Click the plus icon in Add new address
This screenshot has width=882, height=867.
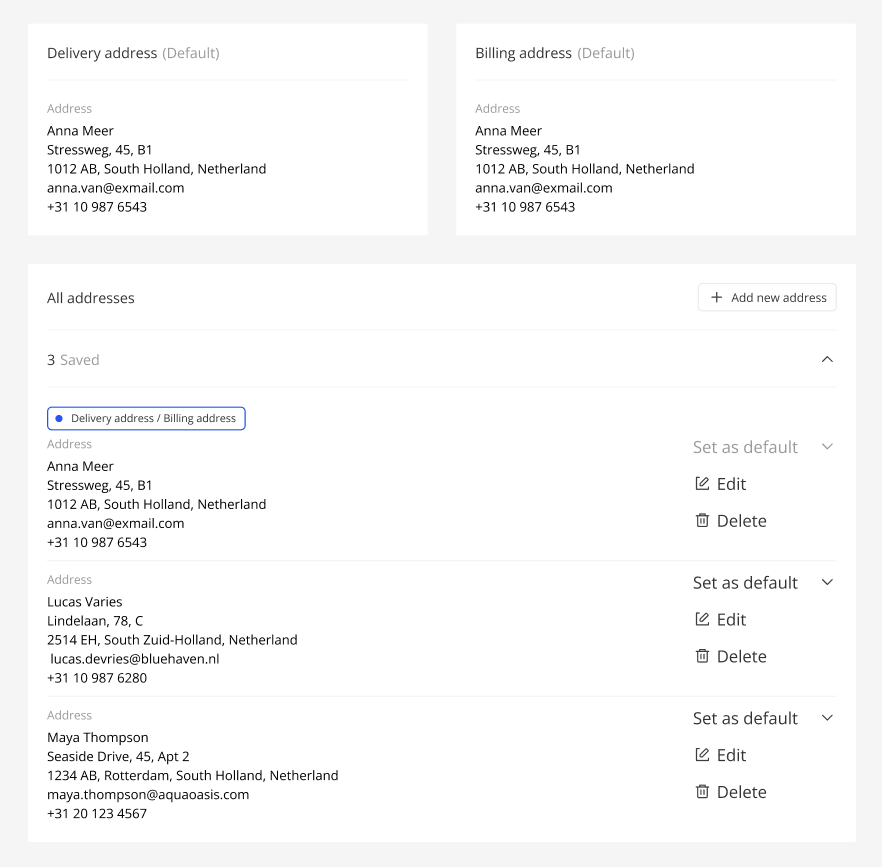[716, 298]
